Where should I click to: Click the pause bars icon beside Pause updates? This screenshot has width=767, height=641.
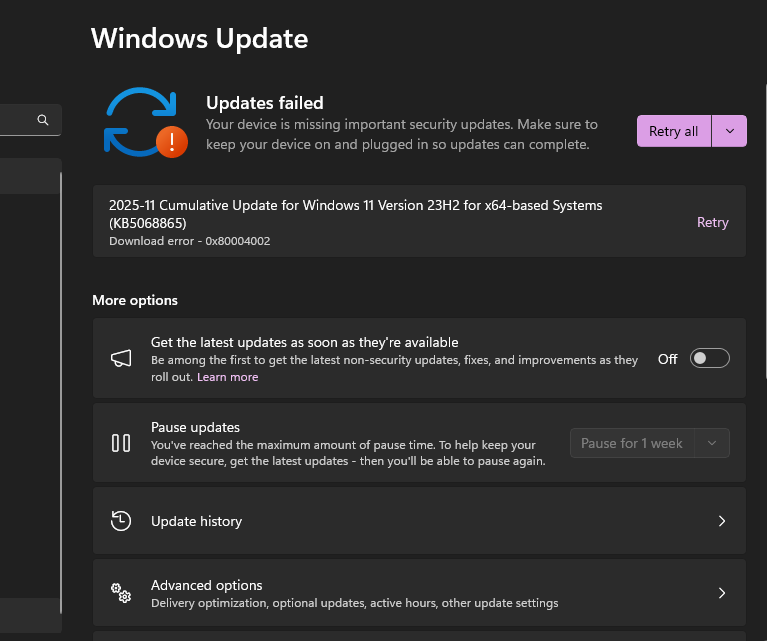[121, 443]
